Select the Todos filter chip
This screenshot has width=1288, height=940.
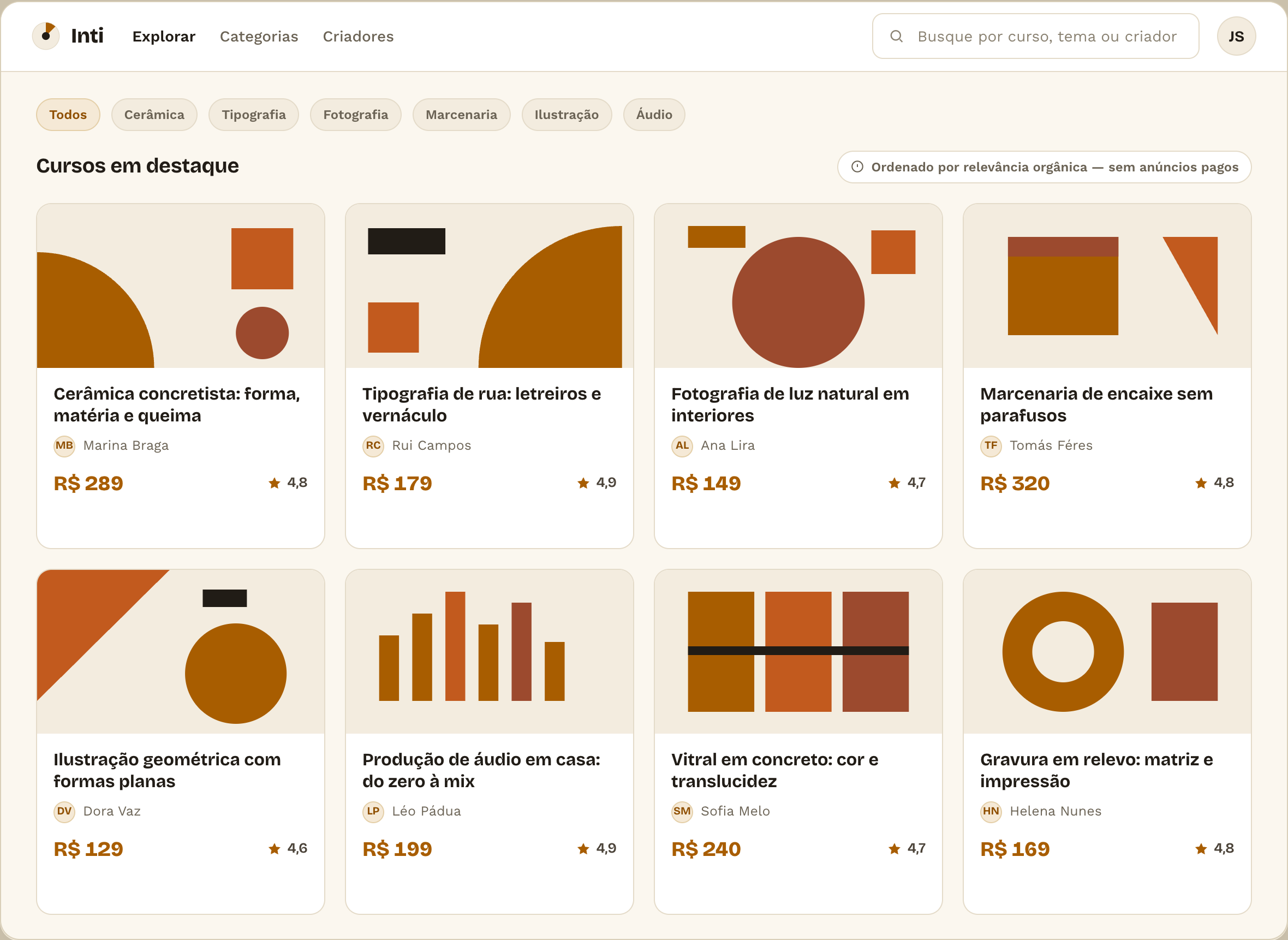68,115
